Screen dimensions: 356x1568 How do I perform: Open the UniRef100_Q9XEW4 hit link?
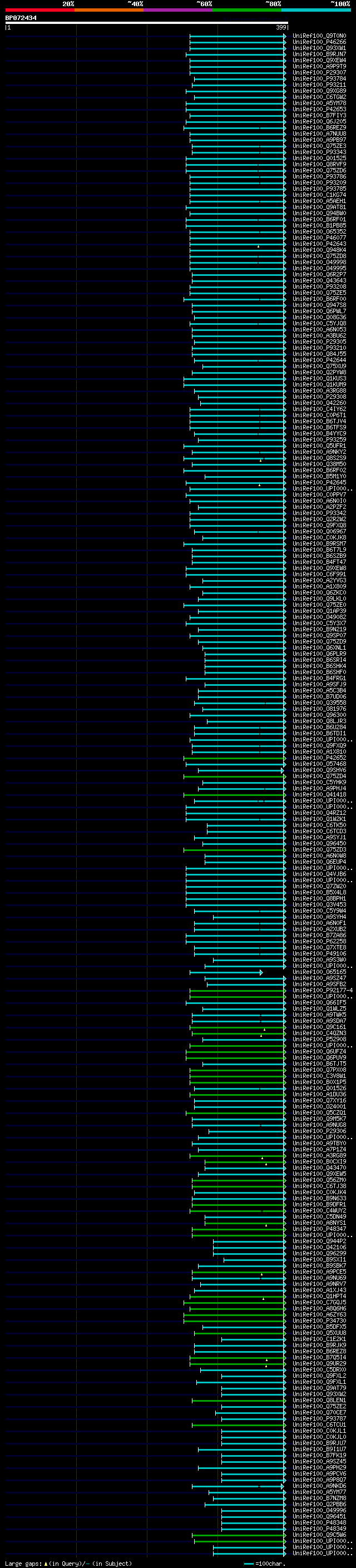[319, 60]
